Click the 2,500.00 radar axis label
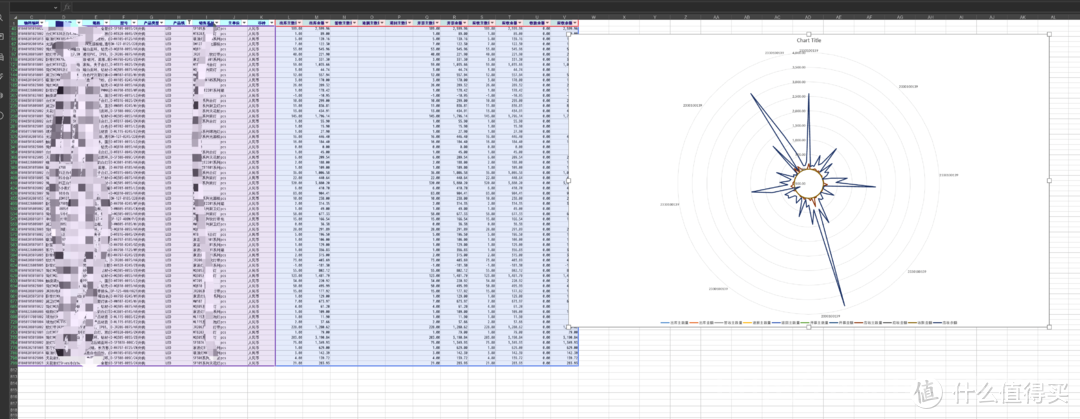 (799, 96)
